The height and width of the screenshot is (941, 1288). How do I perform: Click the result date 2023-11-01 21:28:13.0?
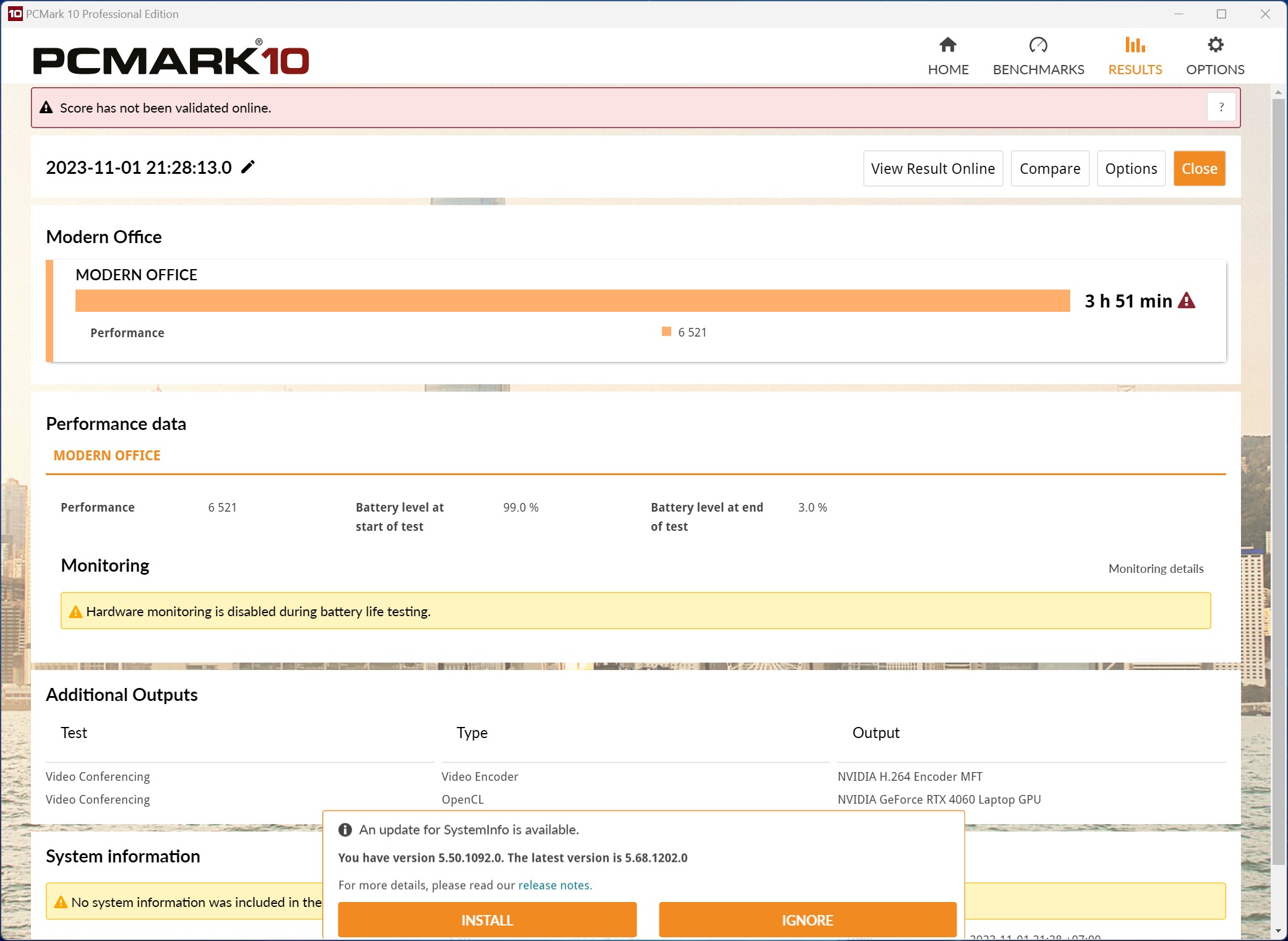[139, 167]
